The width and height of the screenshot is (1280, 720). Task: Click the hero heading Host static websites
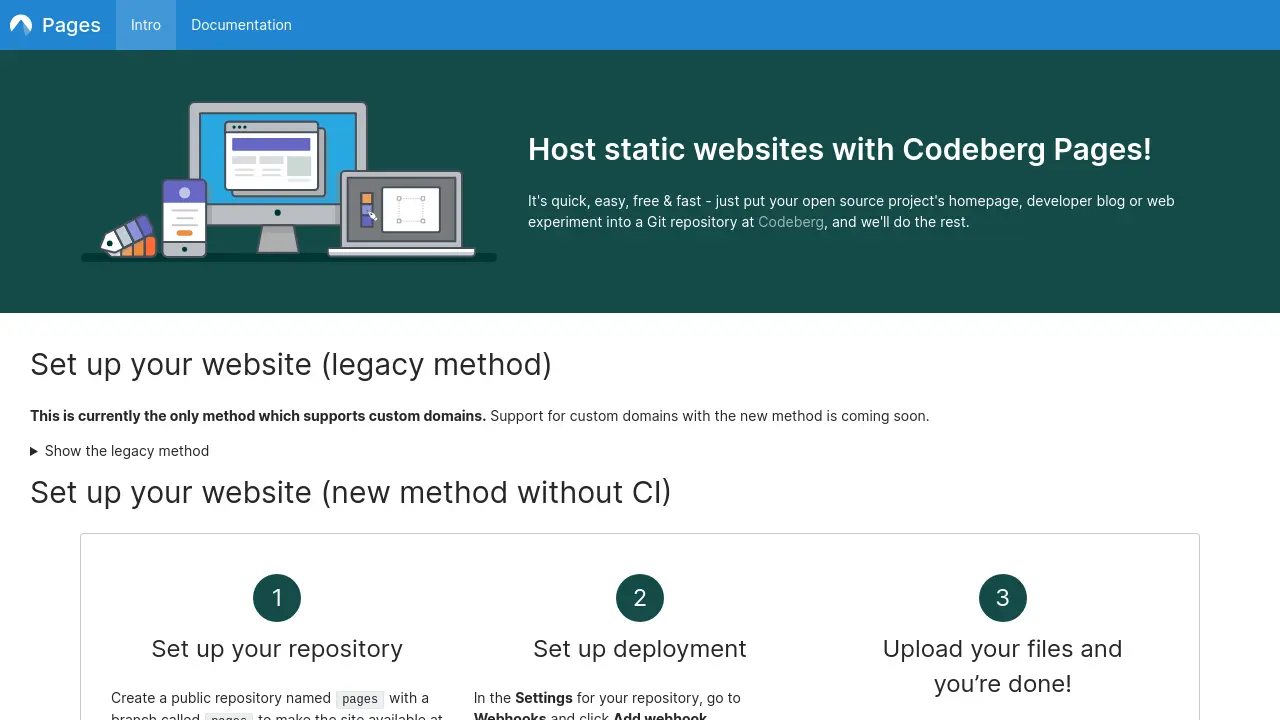coord(840,149)
